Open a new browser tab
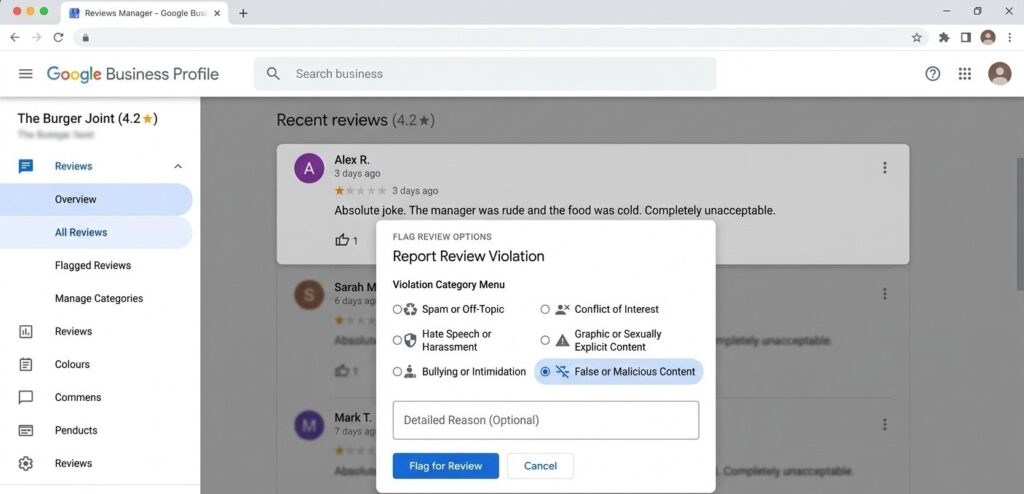Screen dimensions: 1024x494 point(243,13)
